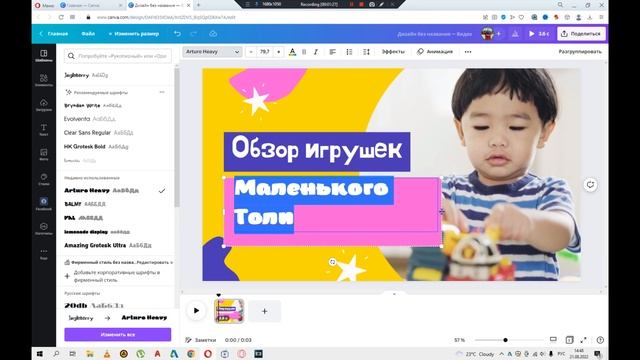Image resolution: width=640 pixels, height=360 pixels.
Task: Open the grid view page counter
Action: click(569, 340)
